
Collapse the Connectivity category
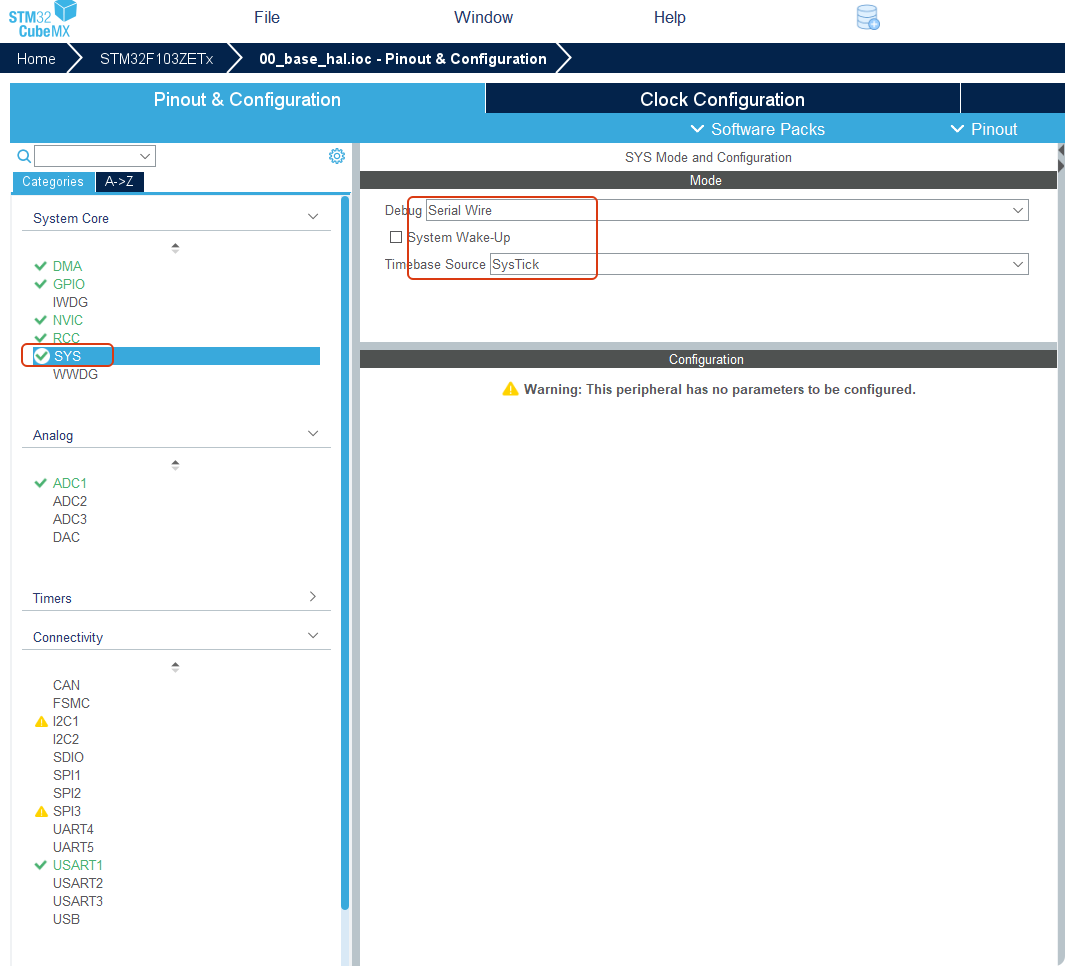pos(313,636)
